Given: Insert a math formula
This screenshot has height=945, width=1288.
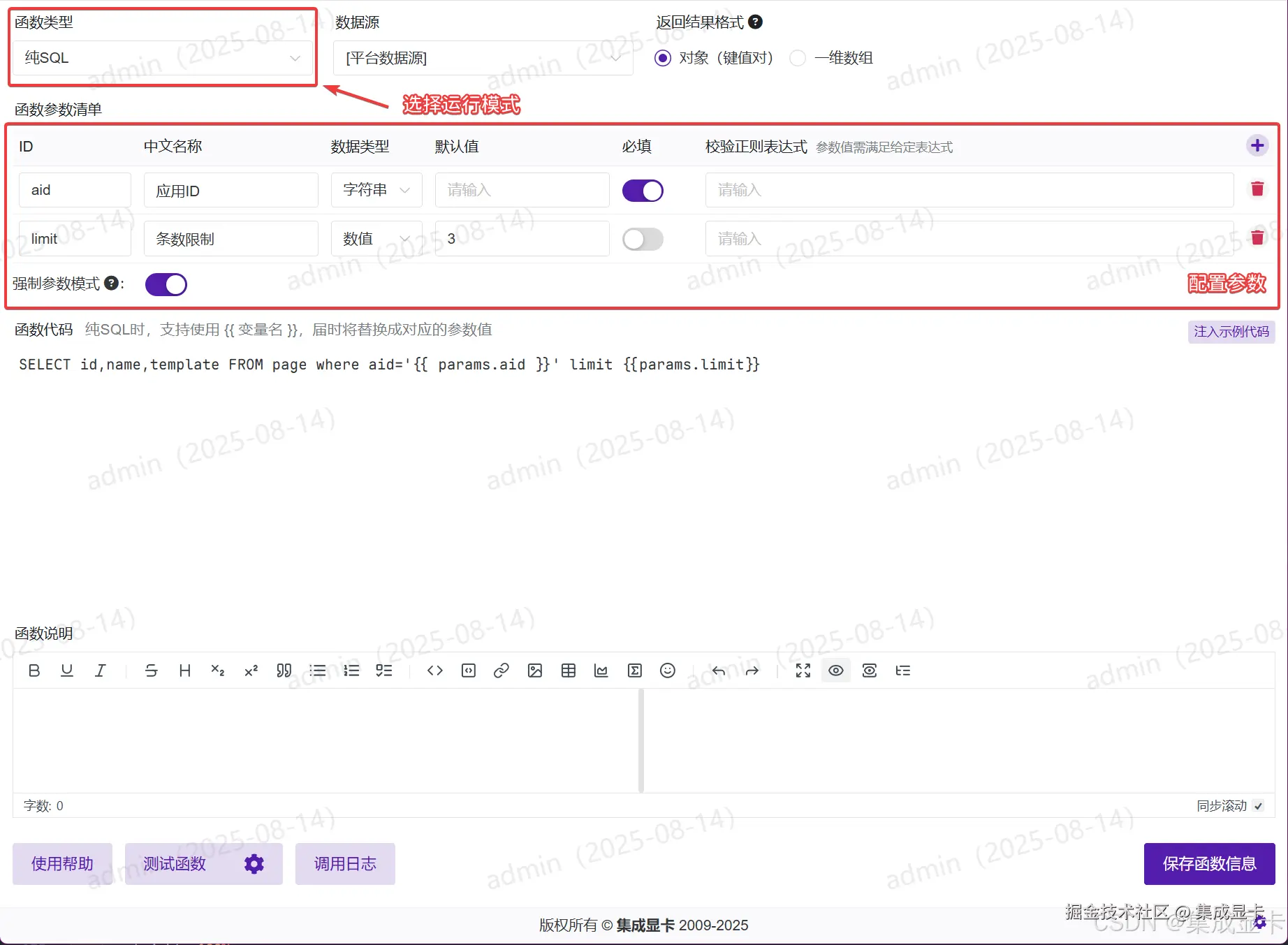Looking at the screenshot, I should coord(634,671).
